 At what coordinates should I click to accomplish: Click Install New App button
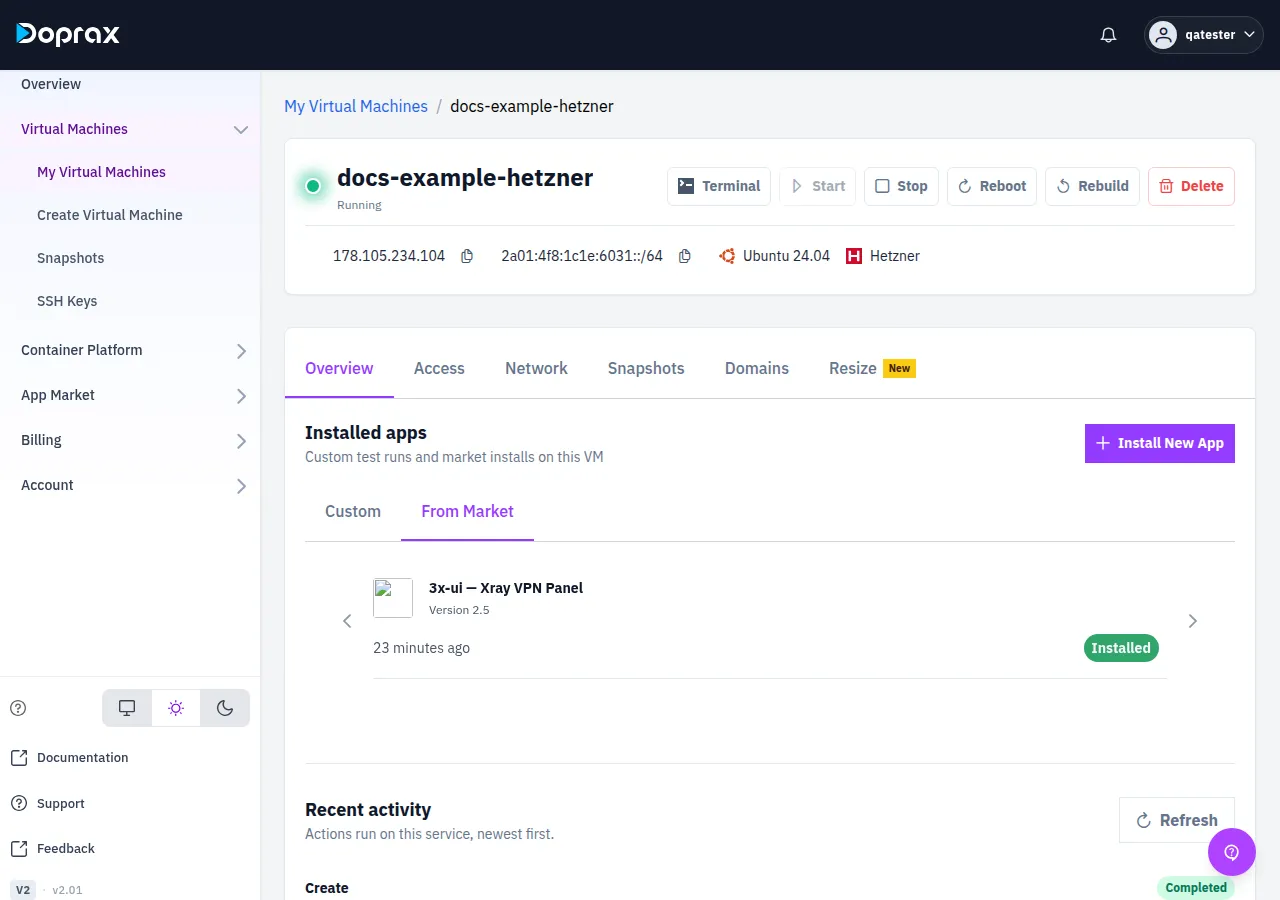point(1160,443)
